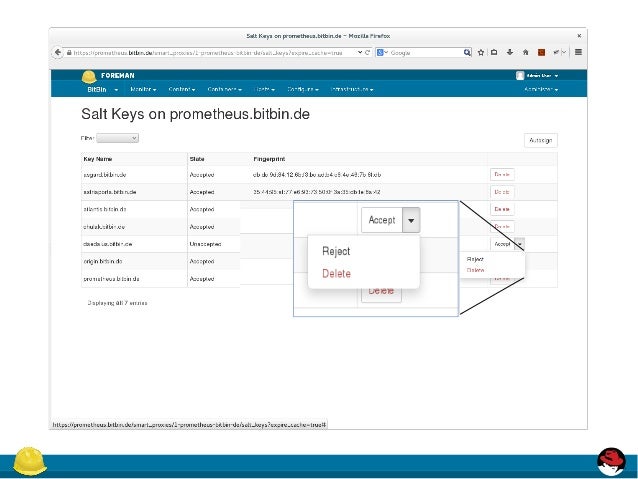Image resolution: width=638 pixels, height=479 pixels.
Task: Click the fingerprint in the asgard row
Action: point(317,175)
